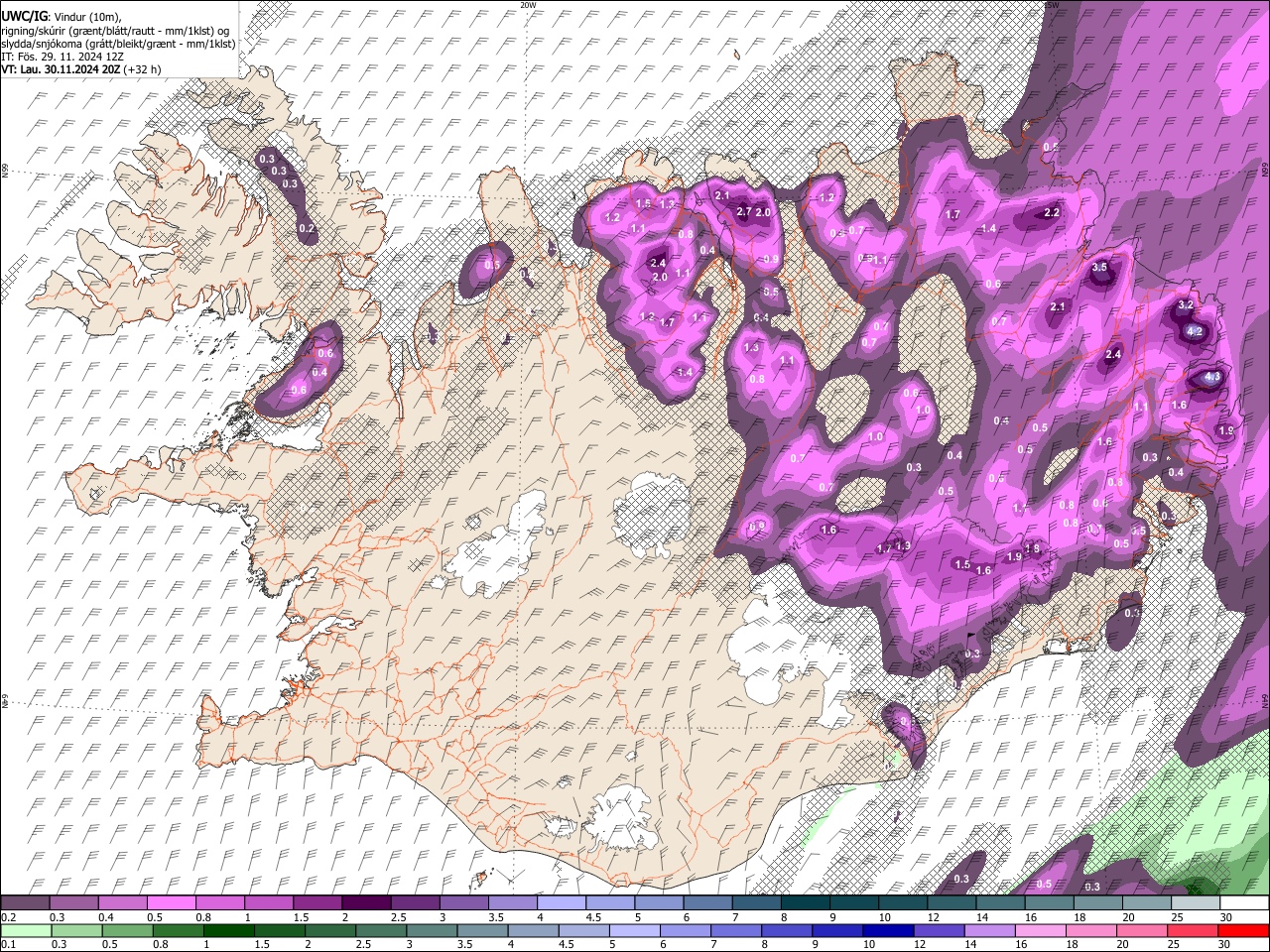Screen dimensions: 1270x952
Task: Select the 6–7 slate blue swatch on the upper scale
Action: click(707, 903)
